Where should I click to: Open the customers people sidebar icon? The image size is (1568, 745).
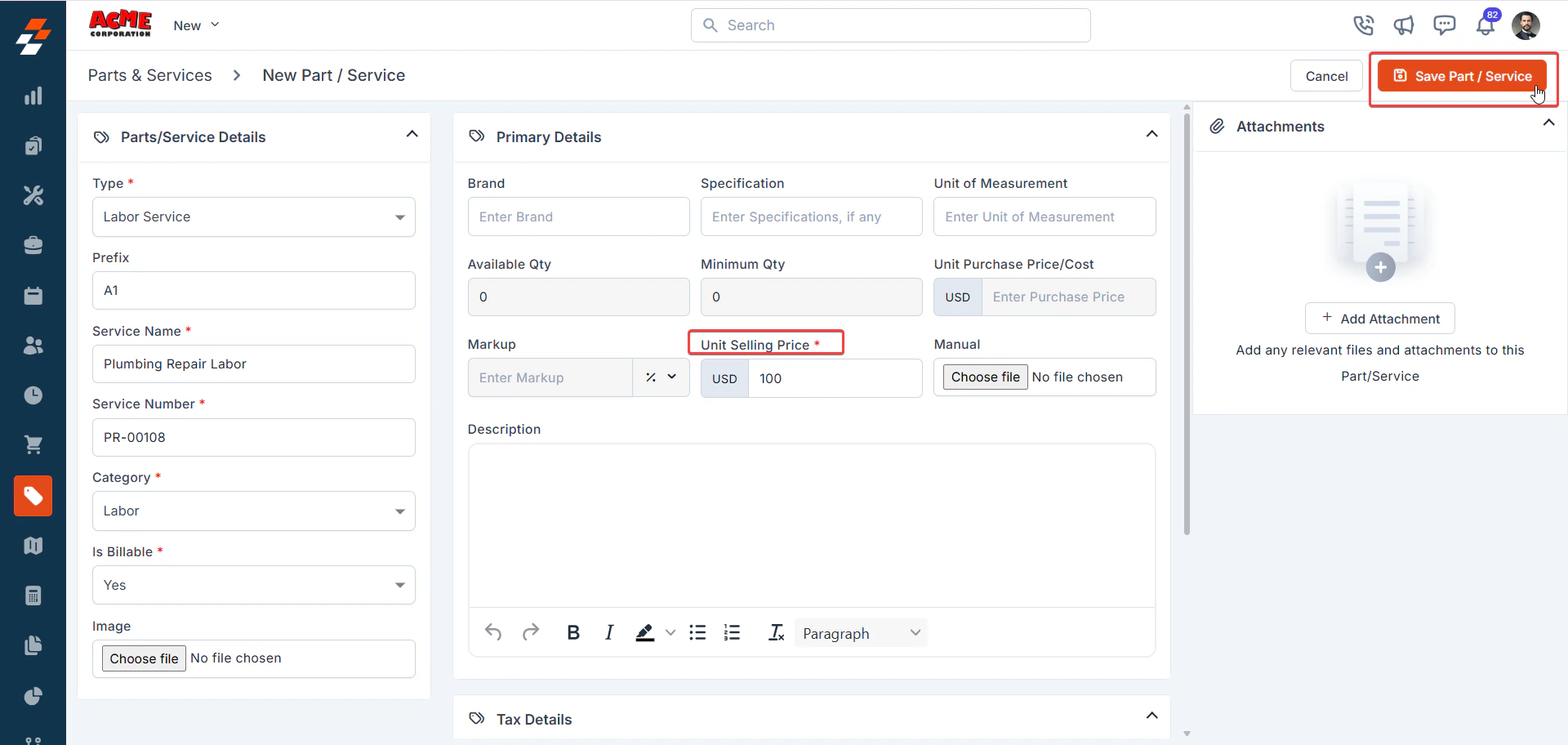[33, 346]
